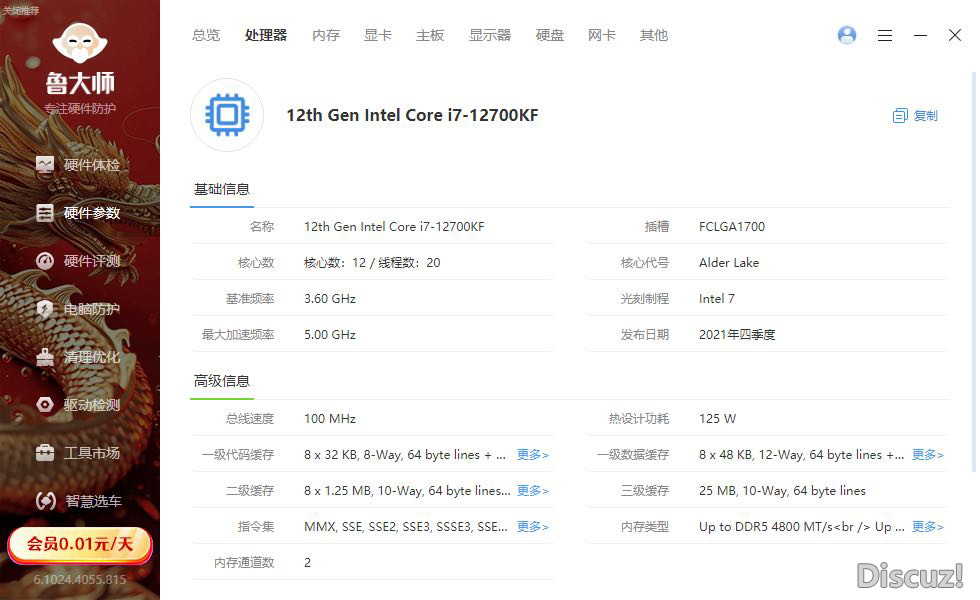Click the Intel 7 lithography value
The image size is (980, 600).
pyautogui.click(x=717, y=299)
